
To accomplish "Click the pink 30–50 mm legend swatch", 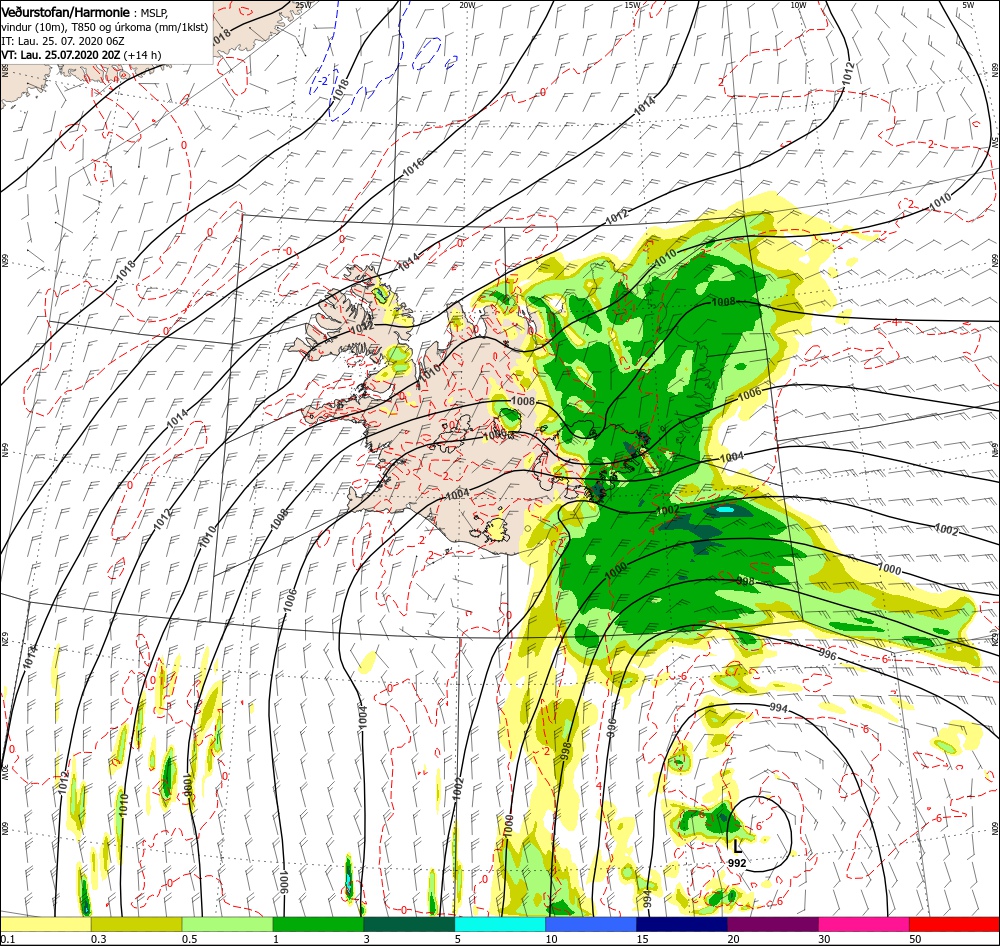I will coord(864,924).
